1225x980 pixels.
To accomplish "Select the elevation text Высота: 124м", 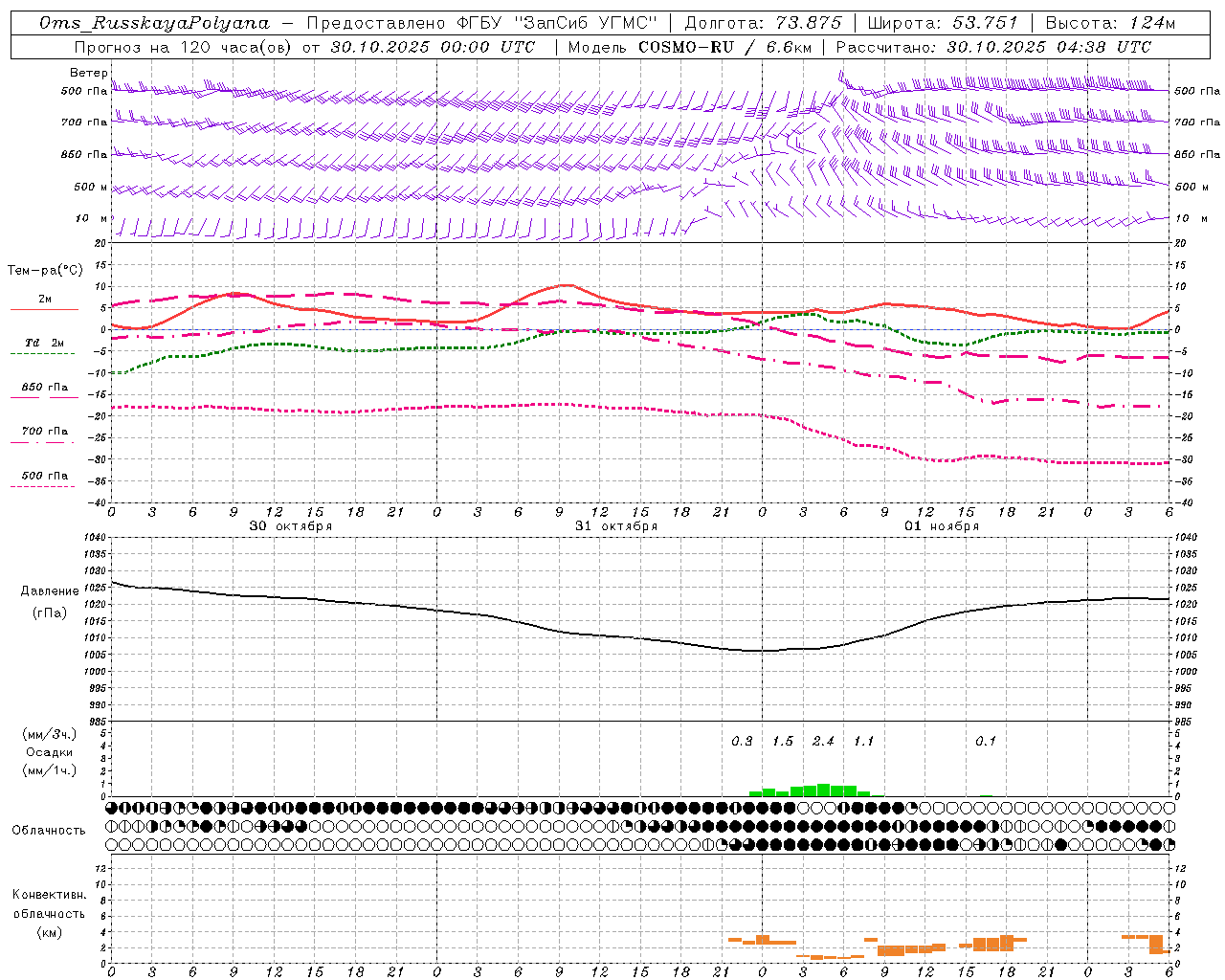I will pos(1110,23).
